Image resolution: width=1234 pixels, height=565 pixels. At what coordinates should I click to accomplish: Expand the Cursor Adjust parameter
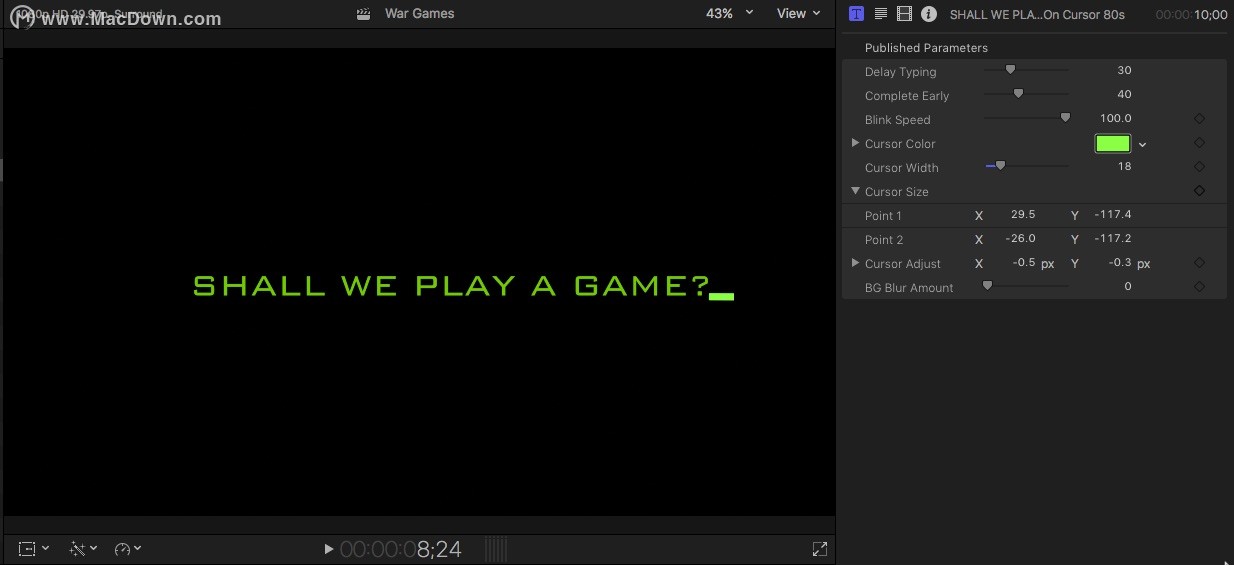pyautogui.click(x=855, y=263)
